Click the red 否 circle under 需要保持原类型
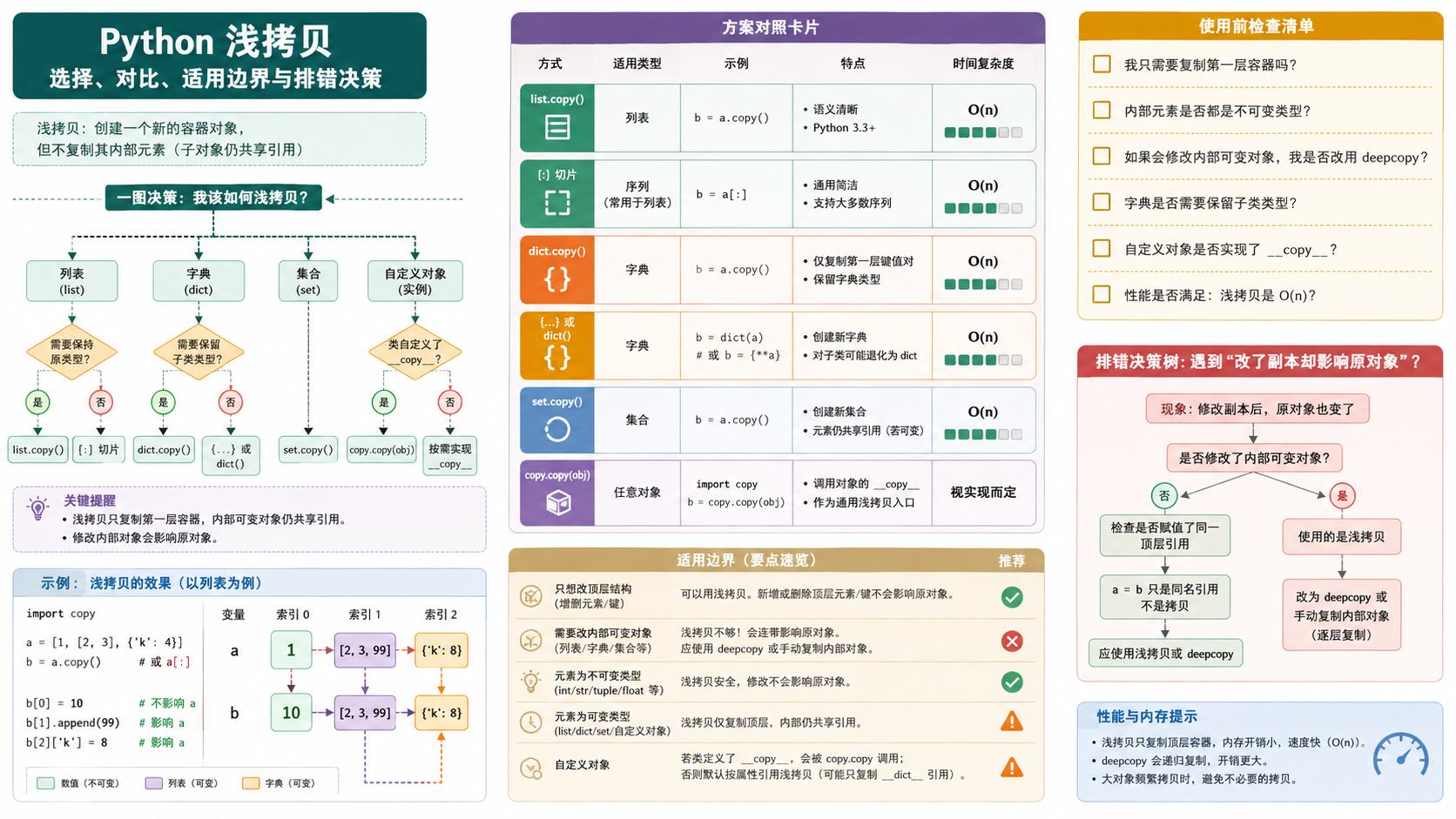The image size is (1456, 819). point(101,402)
